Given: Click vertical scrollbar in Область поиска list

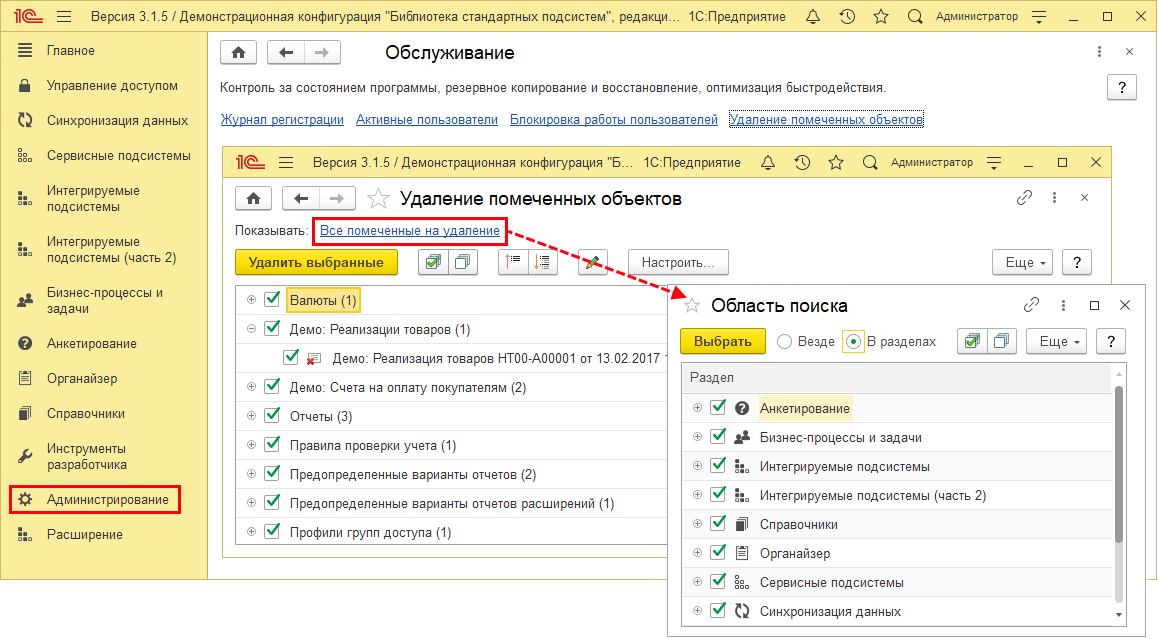Looking at the screenshot, I should (1118, 464).
